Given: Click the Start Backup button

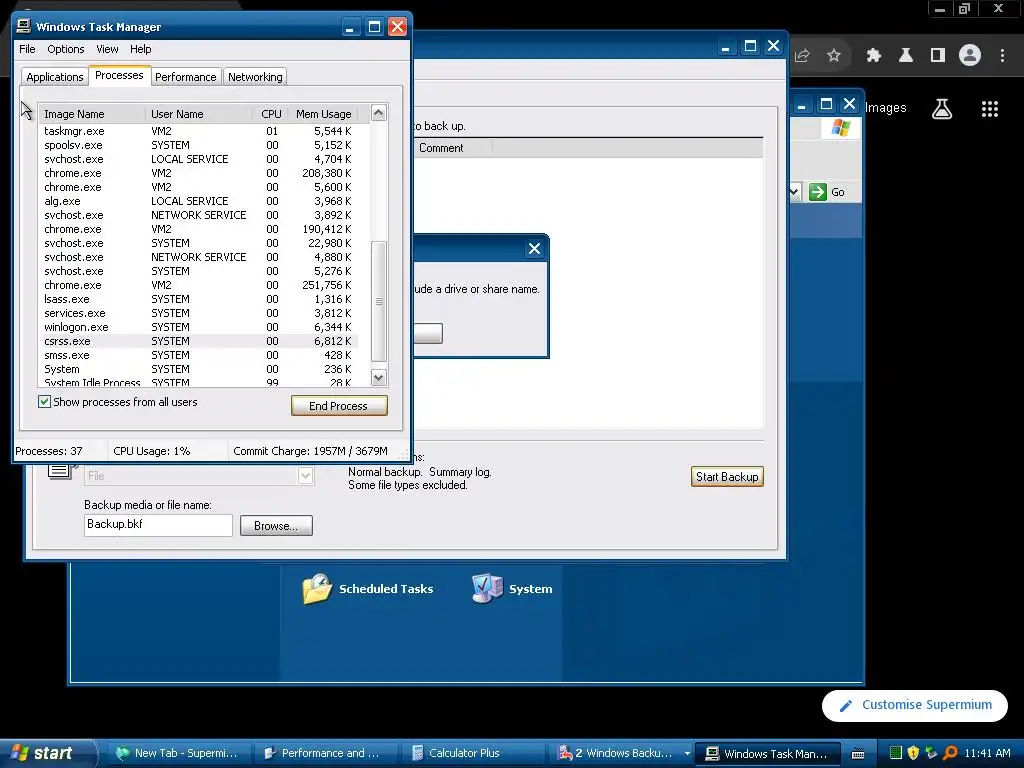Looking at the screenshot, I should click(x=727, y=477).
